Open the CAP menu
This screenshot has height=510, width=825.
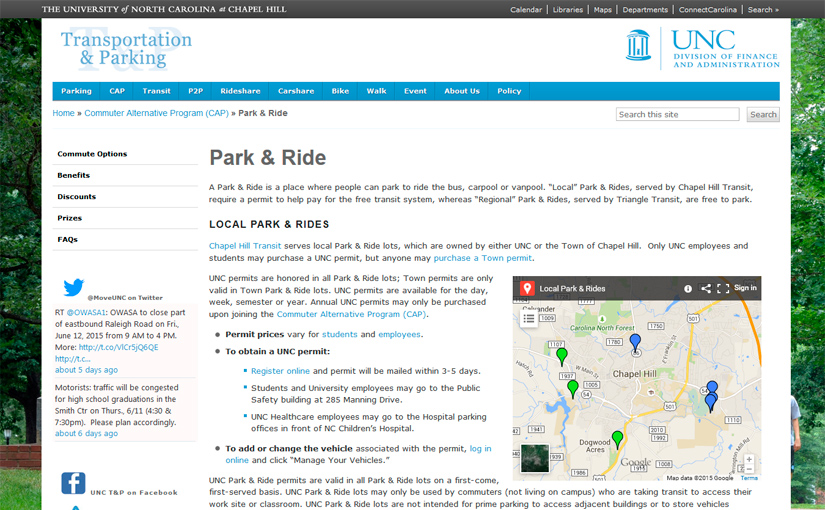coord(117,91)
